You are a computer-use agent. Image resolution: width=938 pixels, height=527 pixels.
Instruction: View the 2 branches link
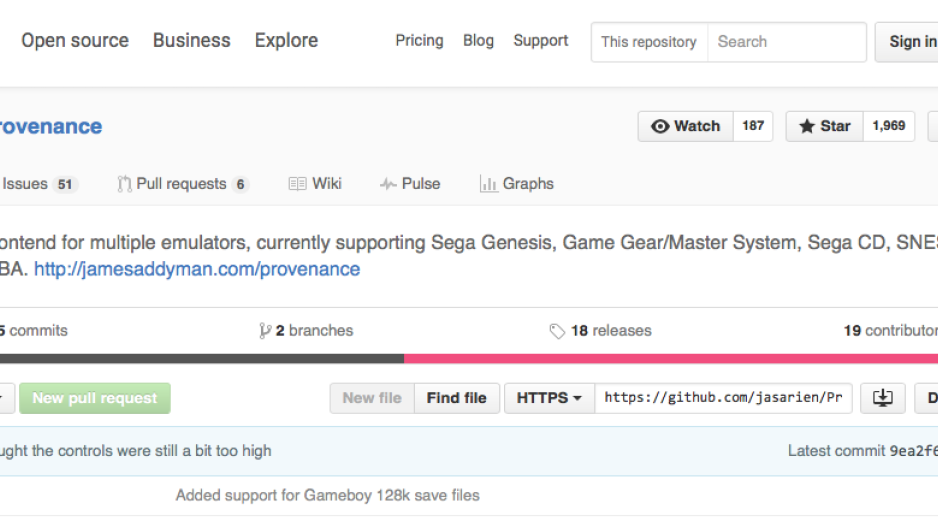306,331
